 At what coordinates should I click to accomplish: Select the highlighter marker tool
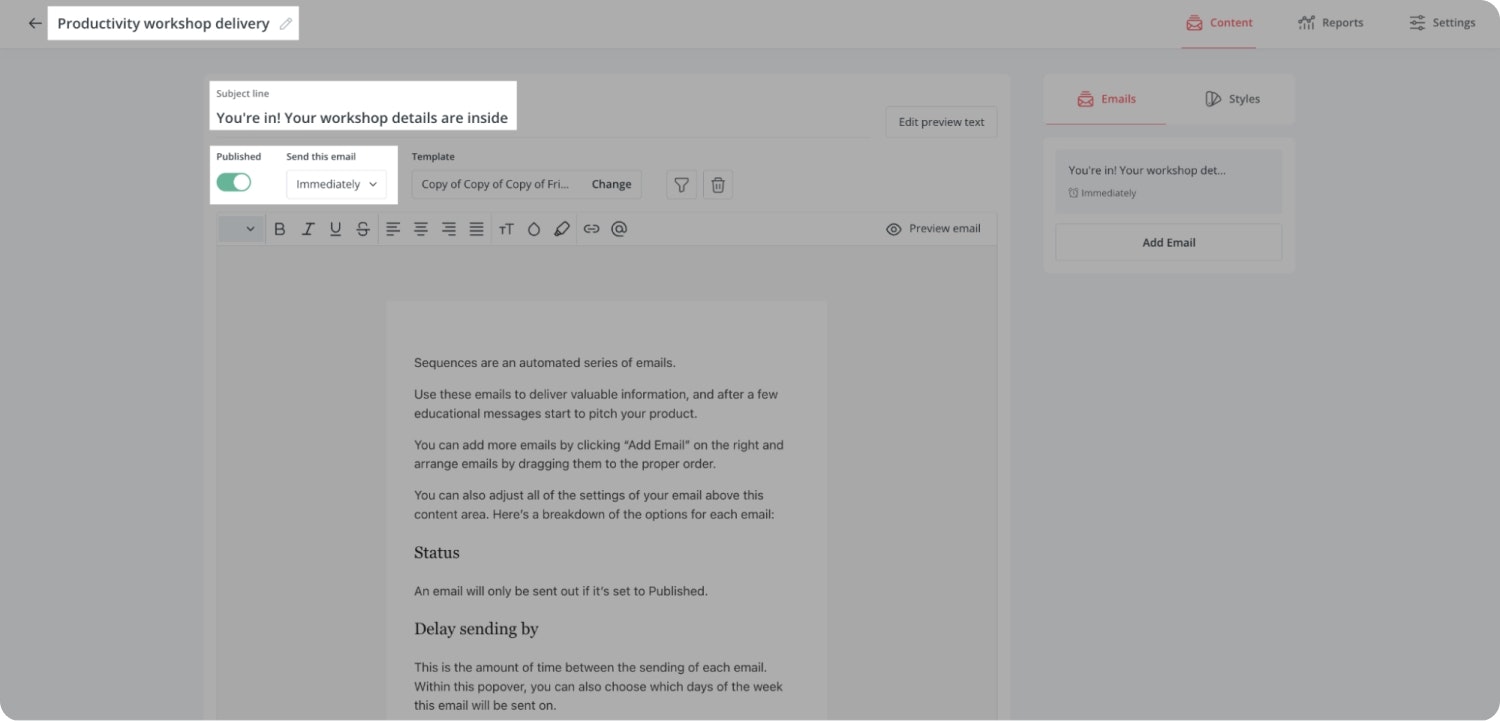[x=562, y=229]
